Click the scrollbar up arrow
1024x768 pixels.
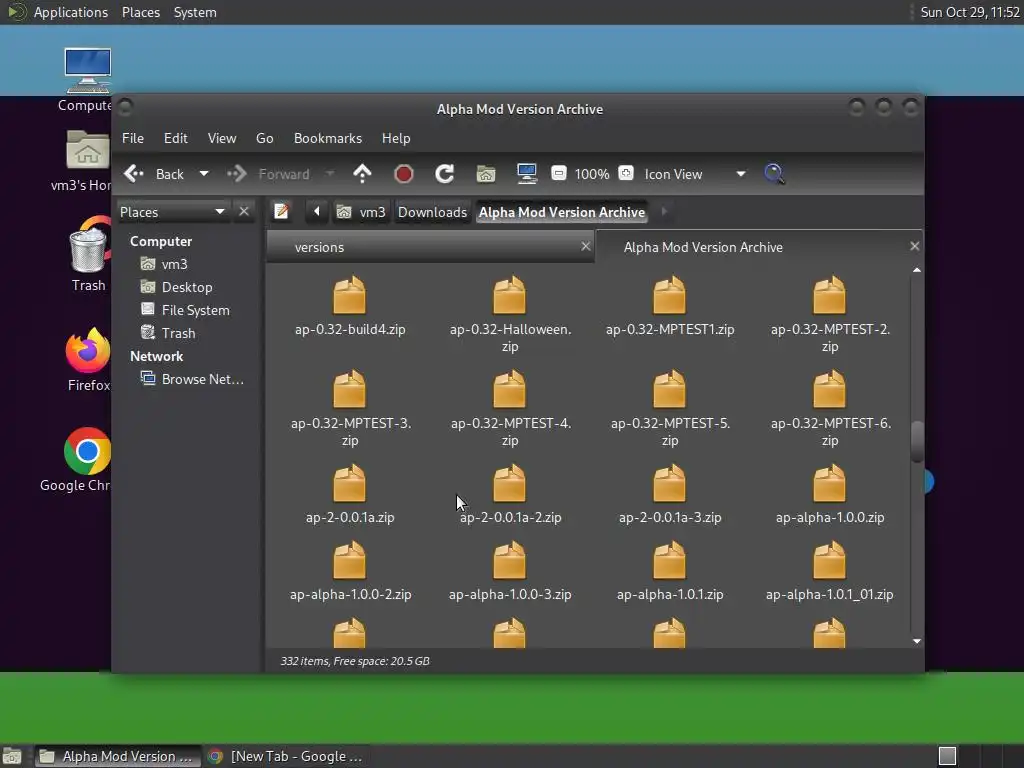tap(917, 270)
